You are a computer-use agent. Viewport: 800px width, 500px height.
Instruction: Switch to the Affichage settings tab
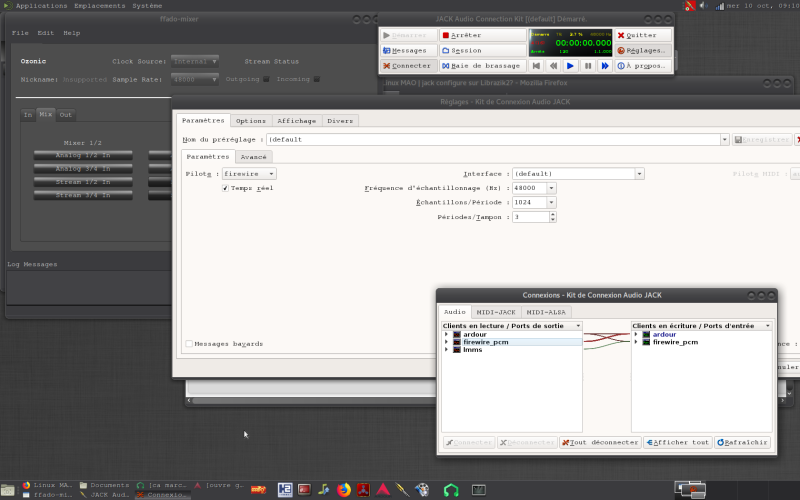[x=296, y=121]
